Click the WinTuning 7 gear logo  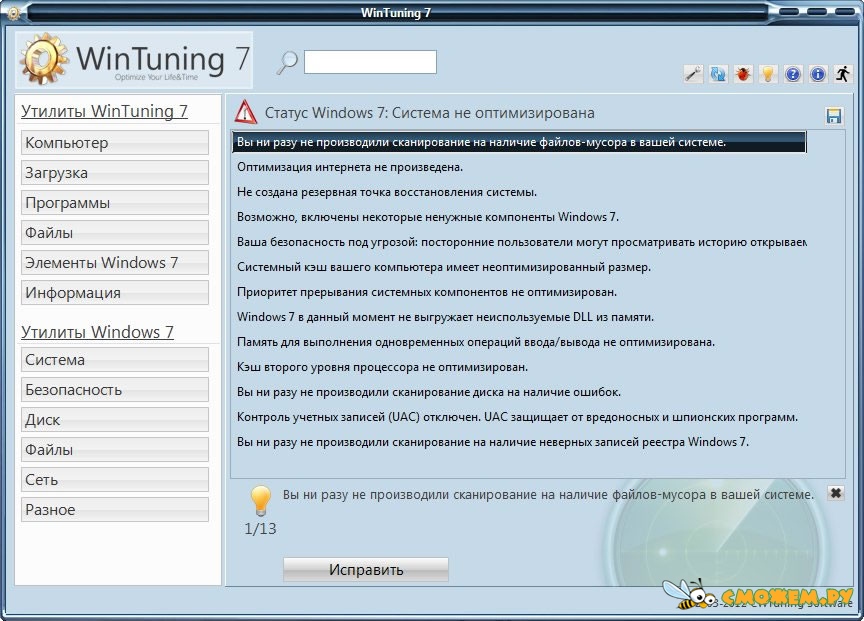44,59
